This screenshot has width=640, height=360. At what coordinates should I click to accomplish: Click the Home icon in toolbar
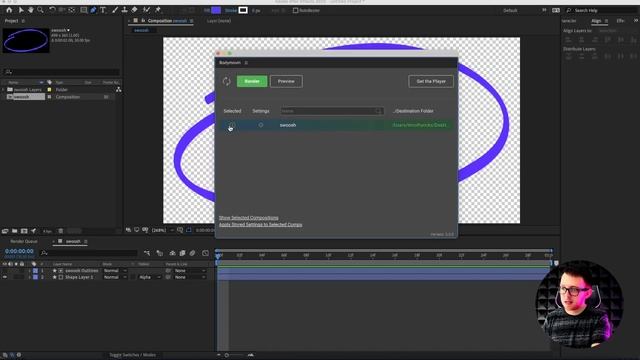(x=9, y=10)
